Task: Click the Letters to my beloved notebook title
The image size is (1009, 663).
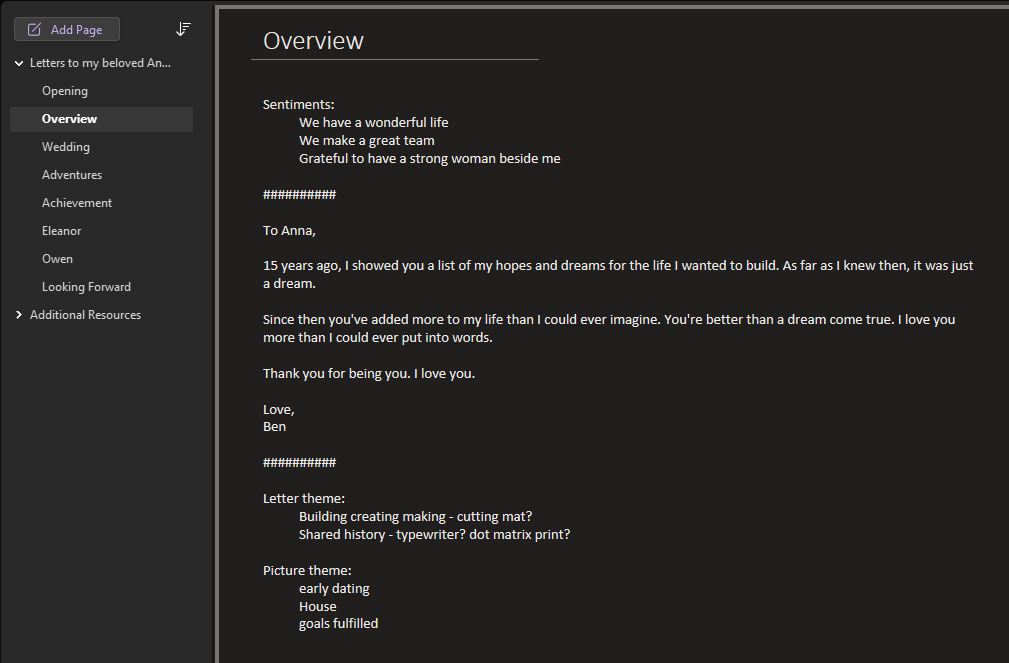Action: pos(100,63)
